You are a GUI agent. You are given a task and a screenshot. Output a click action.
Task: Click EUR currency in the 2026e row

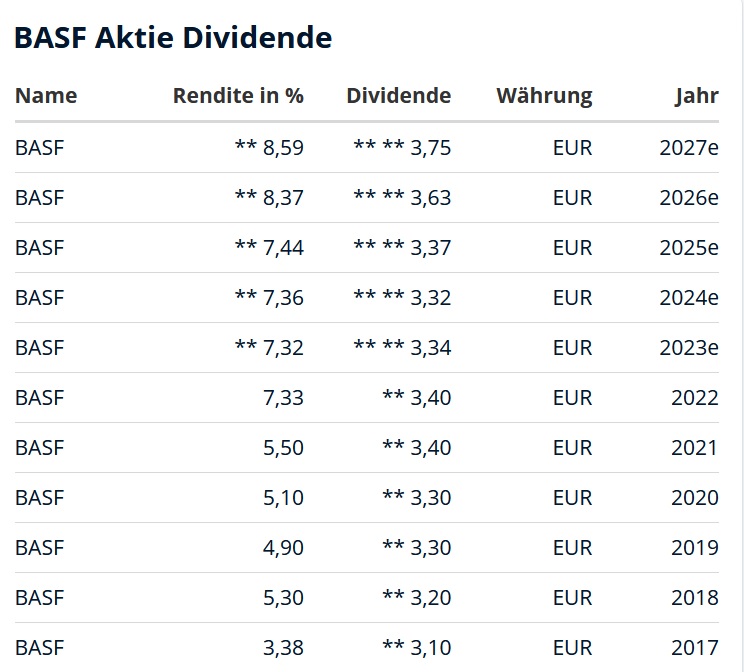tap(572, 198)
